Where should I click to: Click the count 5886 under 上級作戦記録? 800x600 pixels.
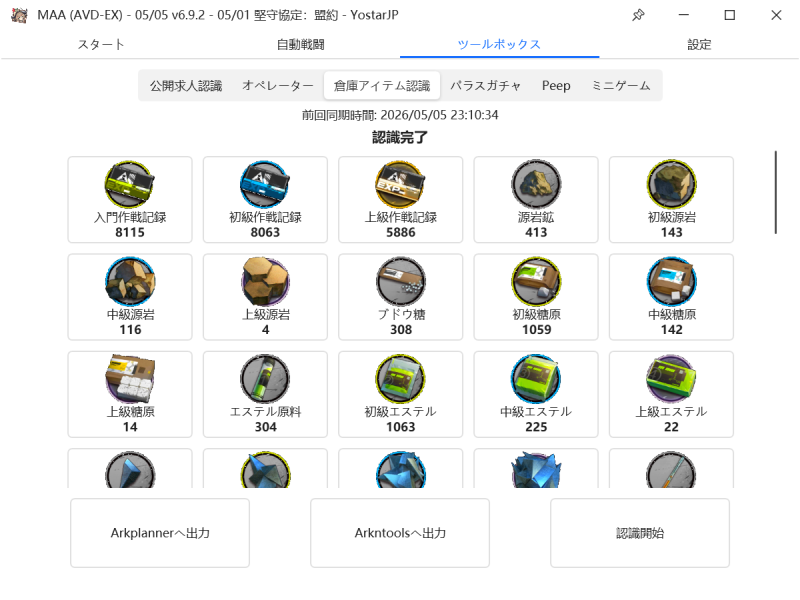[401, 233]
